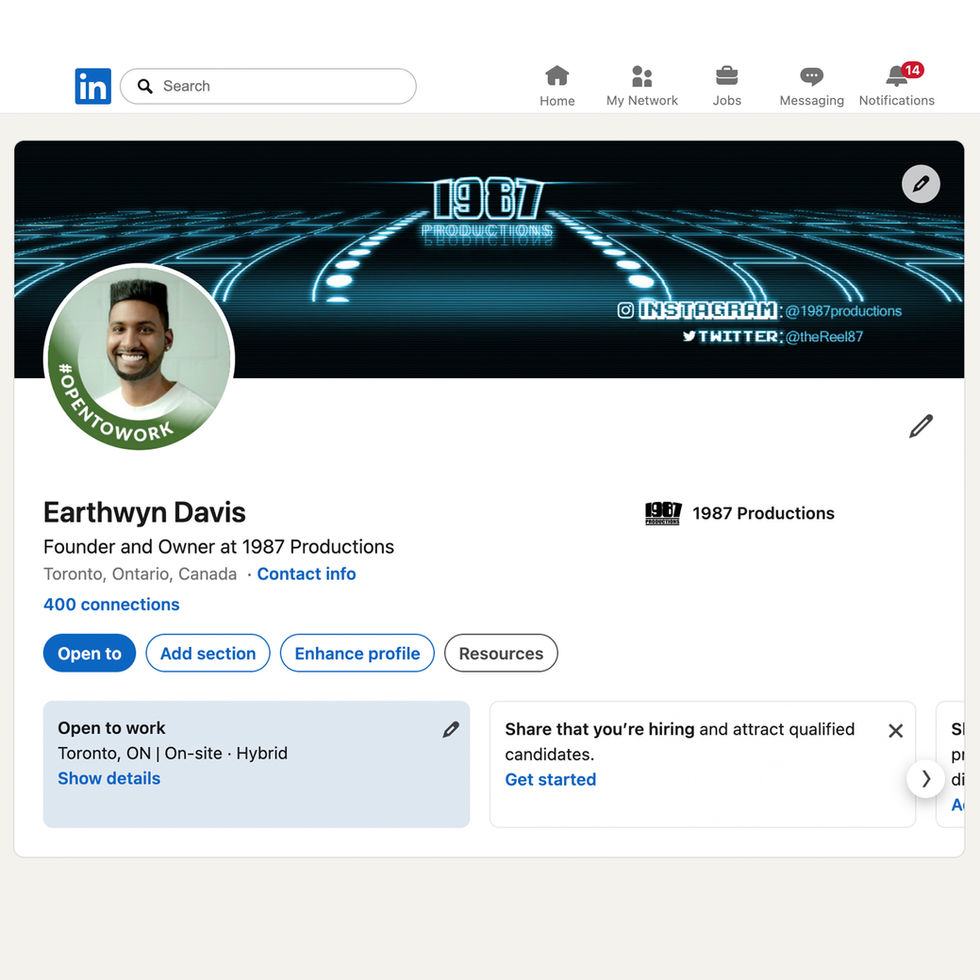
Task: Open the Jobs page
Action: (727, 86)
